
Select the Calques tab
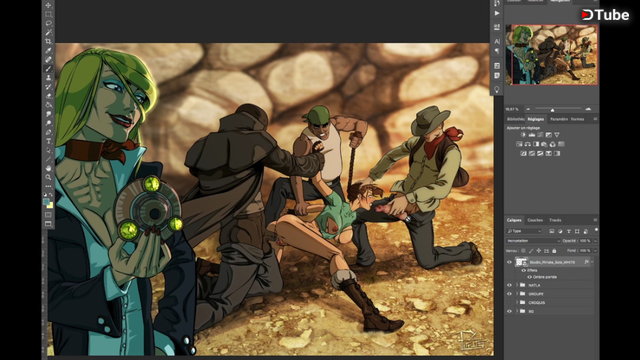pos(514,220)
